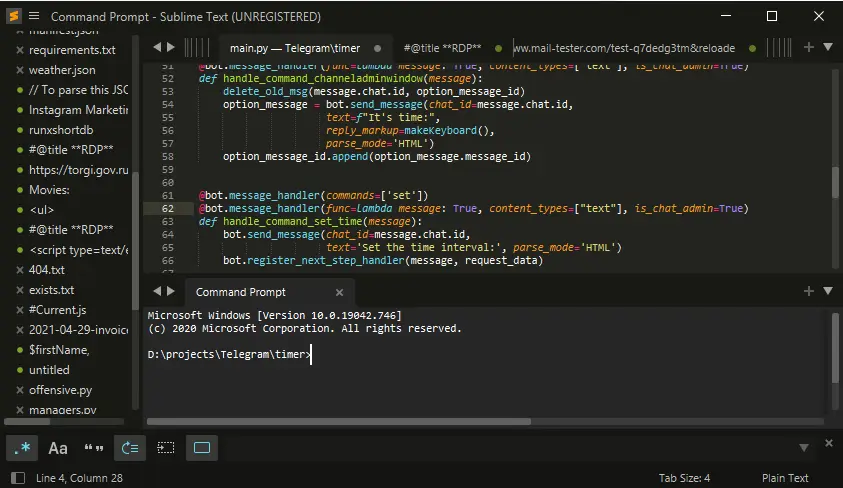Toggle regular expression search mode
Viewport: 843px width, 488px height.
click(22, 448)
